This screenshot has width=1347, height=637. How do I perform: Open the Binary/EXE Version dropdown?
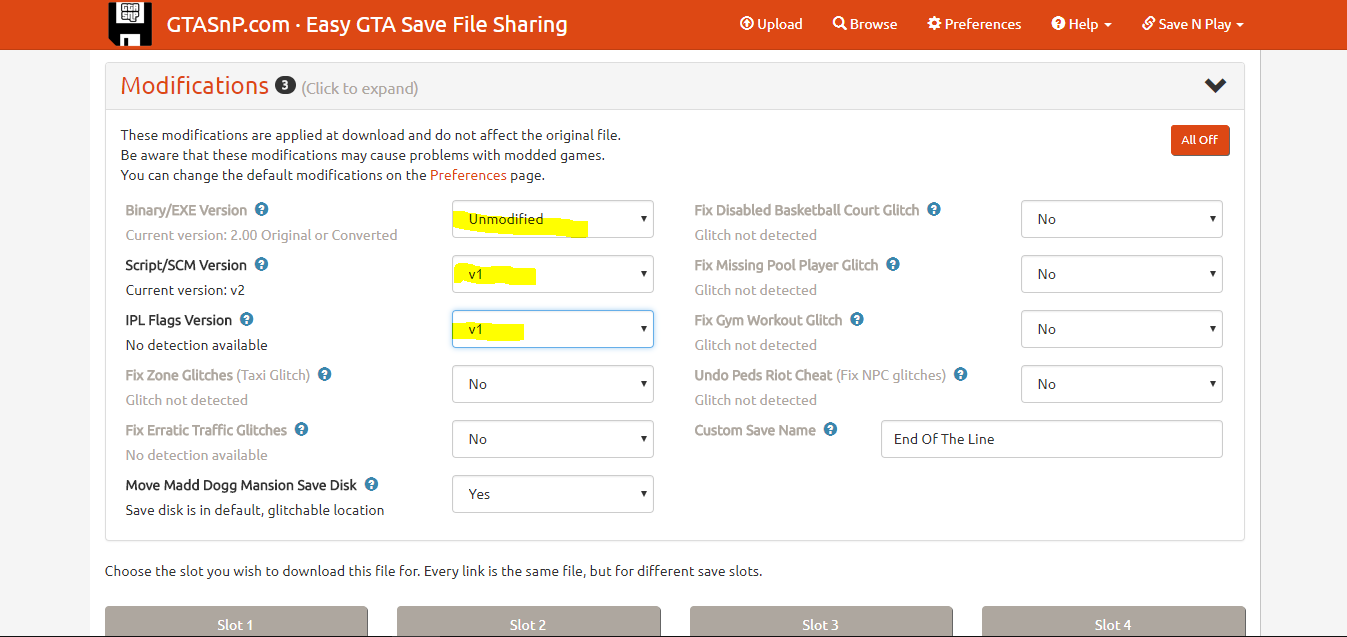coord(553,219)
